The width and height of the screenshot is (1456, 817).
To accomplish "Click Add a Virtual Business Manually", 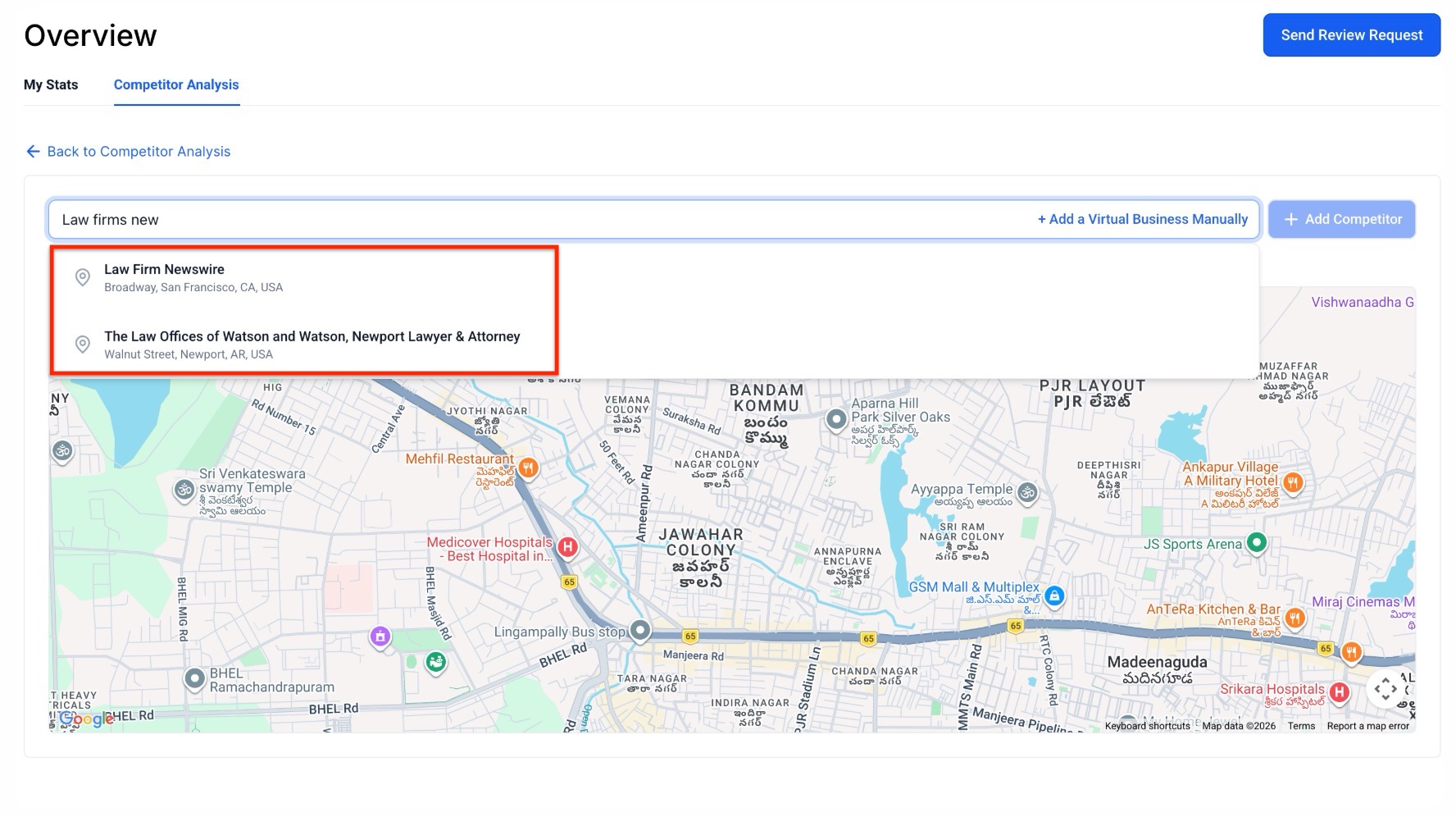I will coord(1142,219).
